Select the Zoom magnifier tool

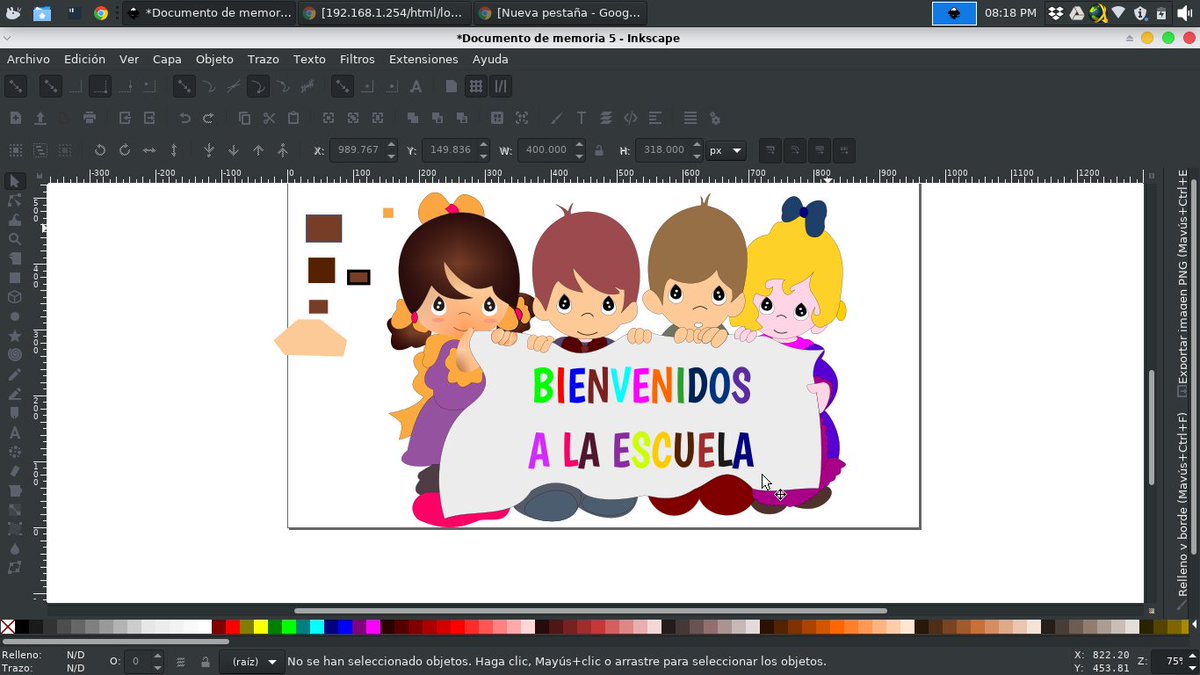[x=15, y=239]
